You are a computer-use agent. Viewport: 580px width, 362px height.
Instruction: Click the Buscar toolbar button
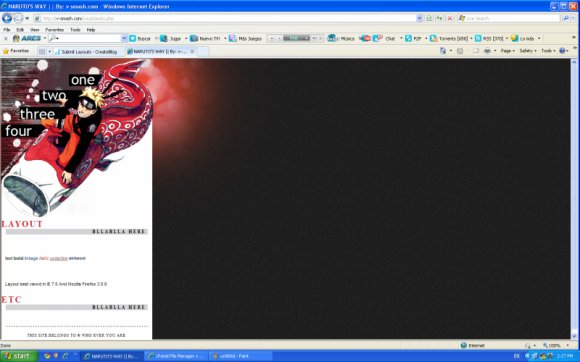coord(140,38)
